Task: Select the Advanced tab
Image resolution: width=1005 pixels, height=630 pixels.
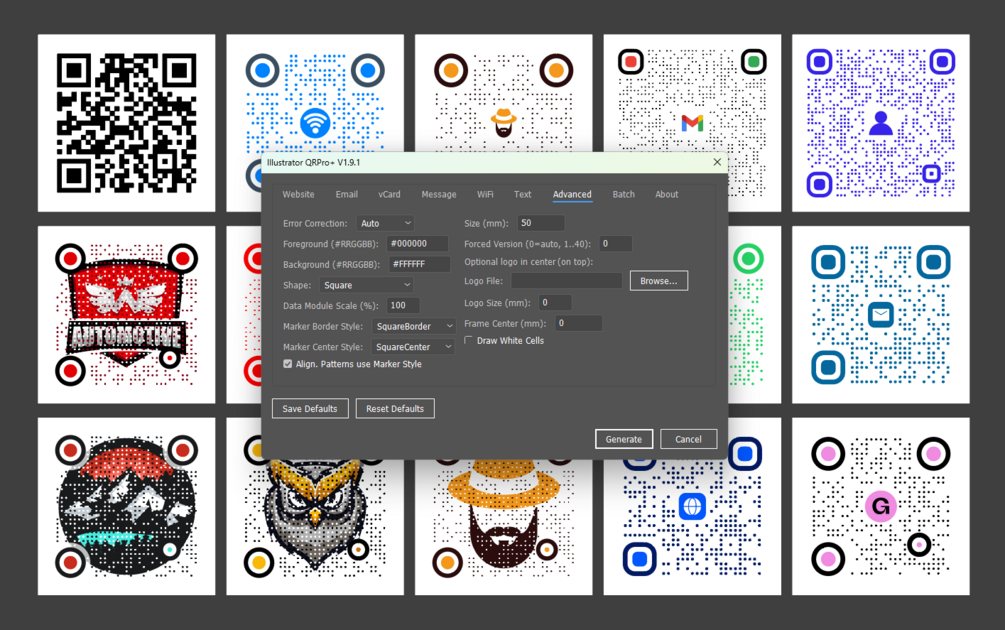Action: tap(572, 194)
